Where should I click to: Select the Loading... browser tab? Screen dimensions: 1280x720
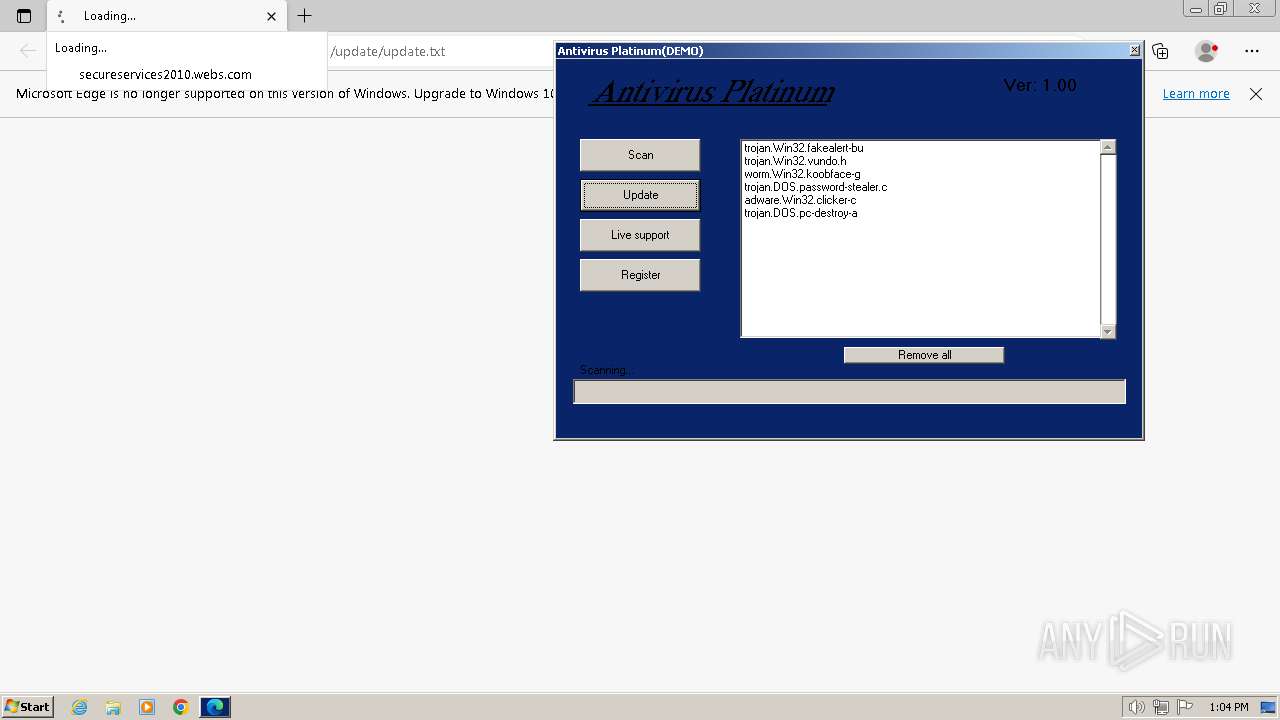coord(167,16)
